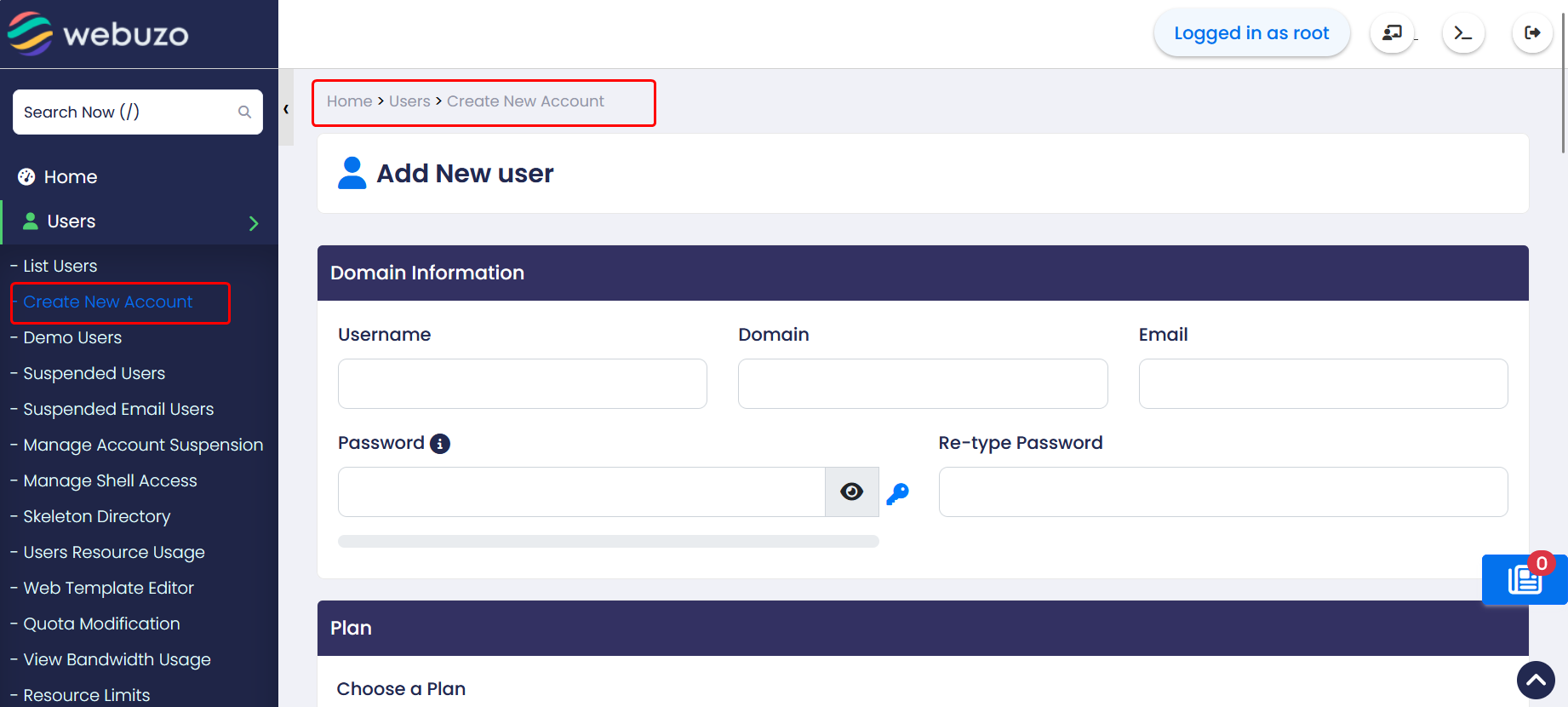Click the user panel switch icon
The height and width of the screenshot is (707, 1568).
(1393, 33)
